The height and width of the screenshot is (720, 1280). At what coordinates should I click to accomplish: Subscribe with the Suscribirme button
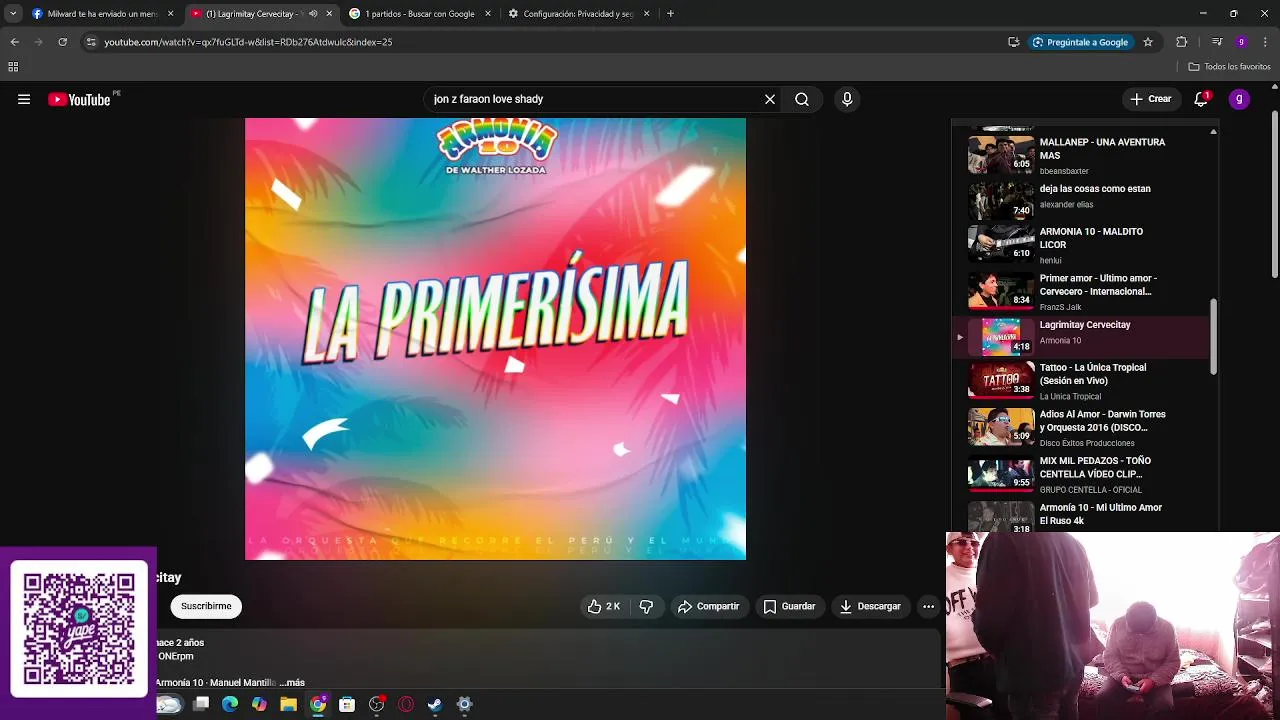pos(206,606)
